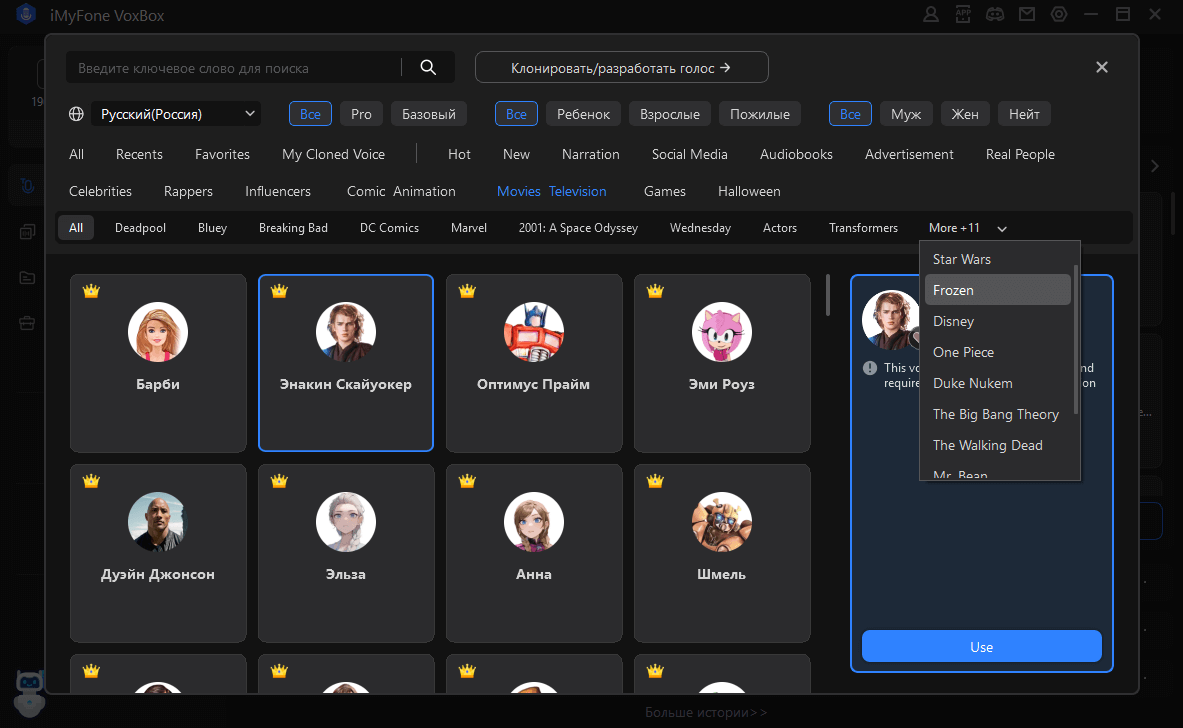
Task: Select the Breaking Bad subcategory
Action: tap(293, 228)
